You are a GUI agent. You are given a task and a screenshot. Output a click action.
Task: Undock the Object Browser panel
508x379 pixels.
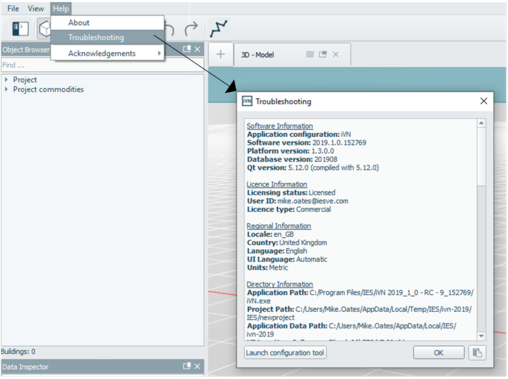tap(187, 49)
